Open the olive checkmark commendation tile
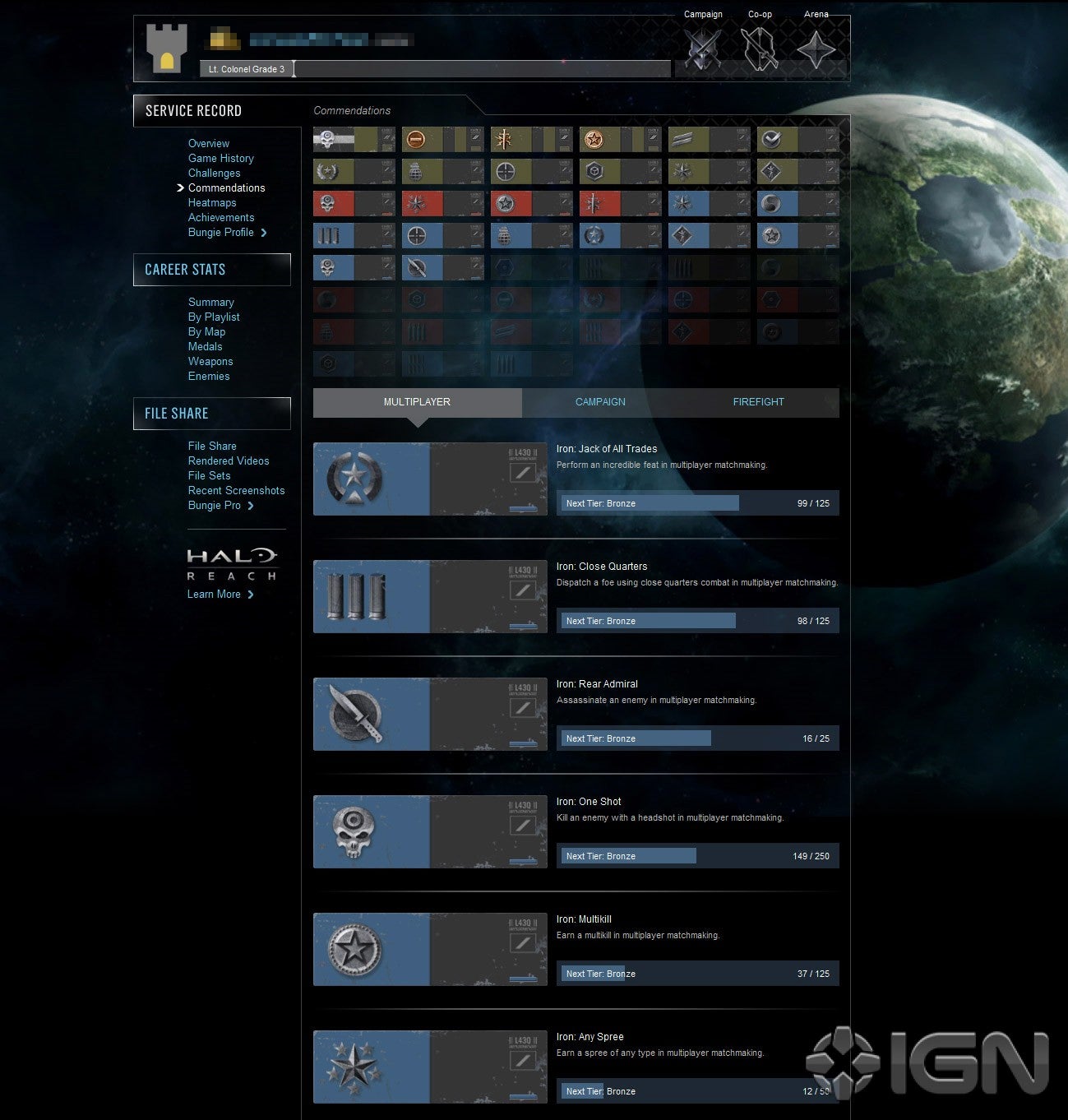This screenshot has height=1120, width=1068. 798,140
